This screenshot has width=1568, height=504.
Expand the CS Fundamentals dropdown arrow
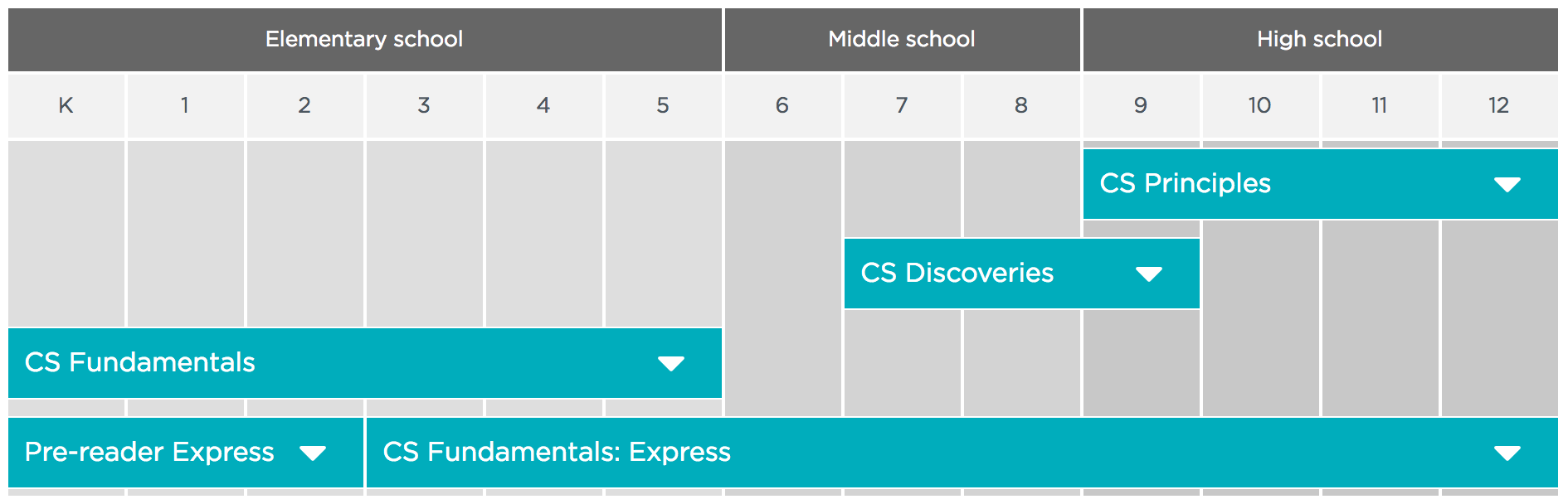coord(670,363)
